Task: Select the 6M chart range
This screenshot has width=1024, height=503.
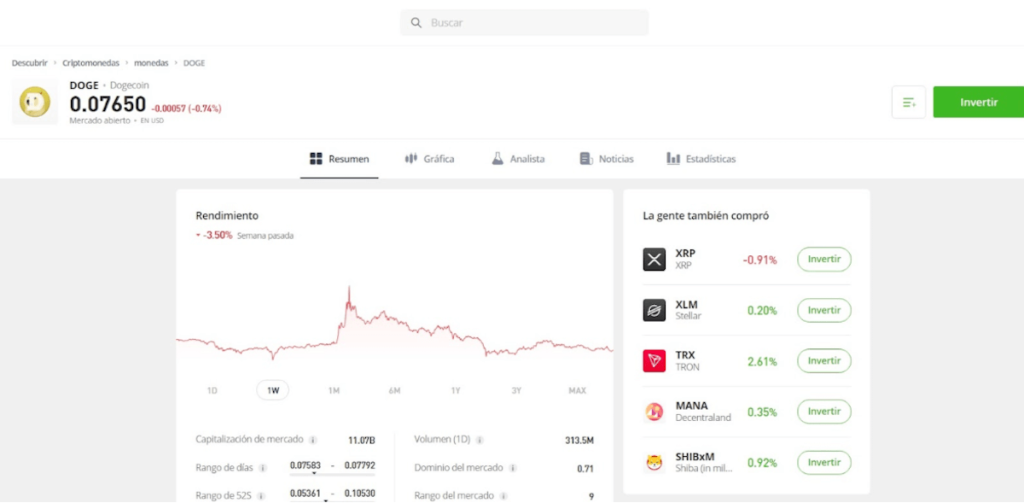Action: [x=394, y=391]
